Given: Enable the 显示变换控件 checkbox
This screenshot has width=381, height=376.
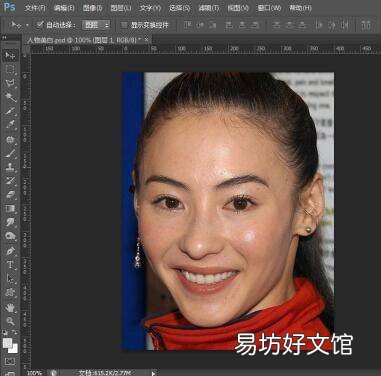Looking at the screenshot, I should 124,25.
